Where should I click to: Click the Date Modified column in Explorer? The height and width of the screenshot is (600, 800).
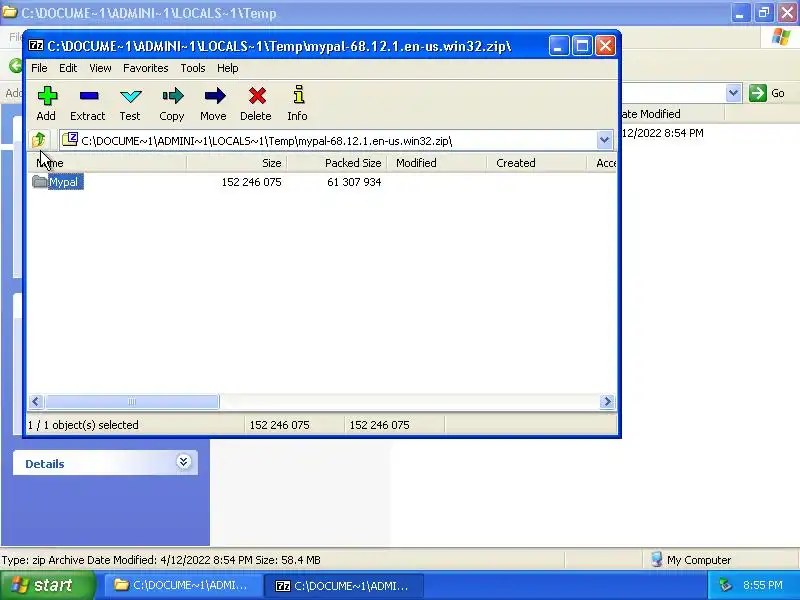point(672,114)
